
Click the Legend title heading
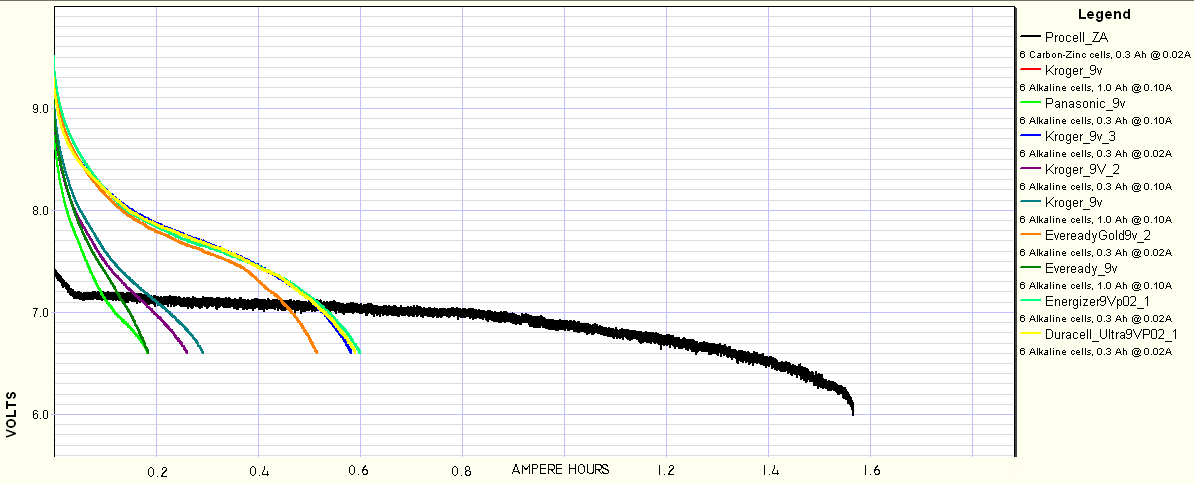(x=1105, y=14)
